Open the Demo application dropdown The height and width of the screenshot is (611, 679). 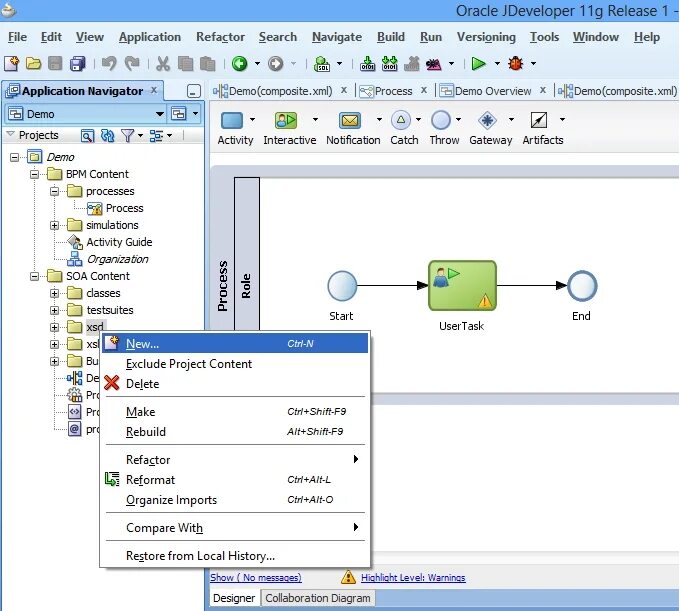160,114
